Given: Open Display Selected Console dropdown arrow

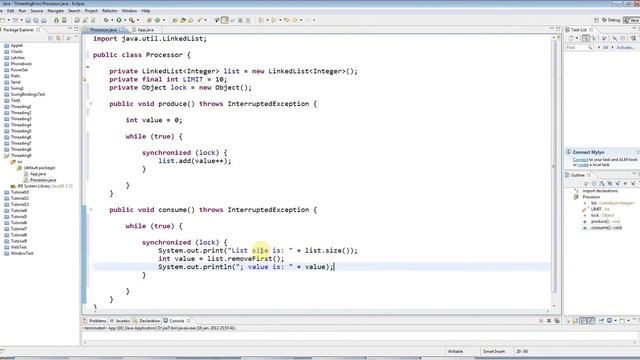Looking at the screenshot, I should tap(615, 321).
